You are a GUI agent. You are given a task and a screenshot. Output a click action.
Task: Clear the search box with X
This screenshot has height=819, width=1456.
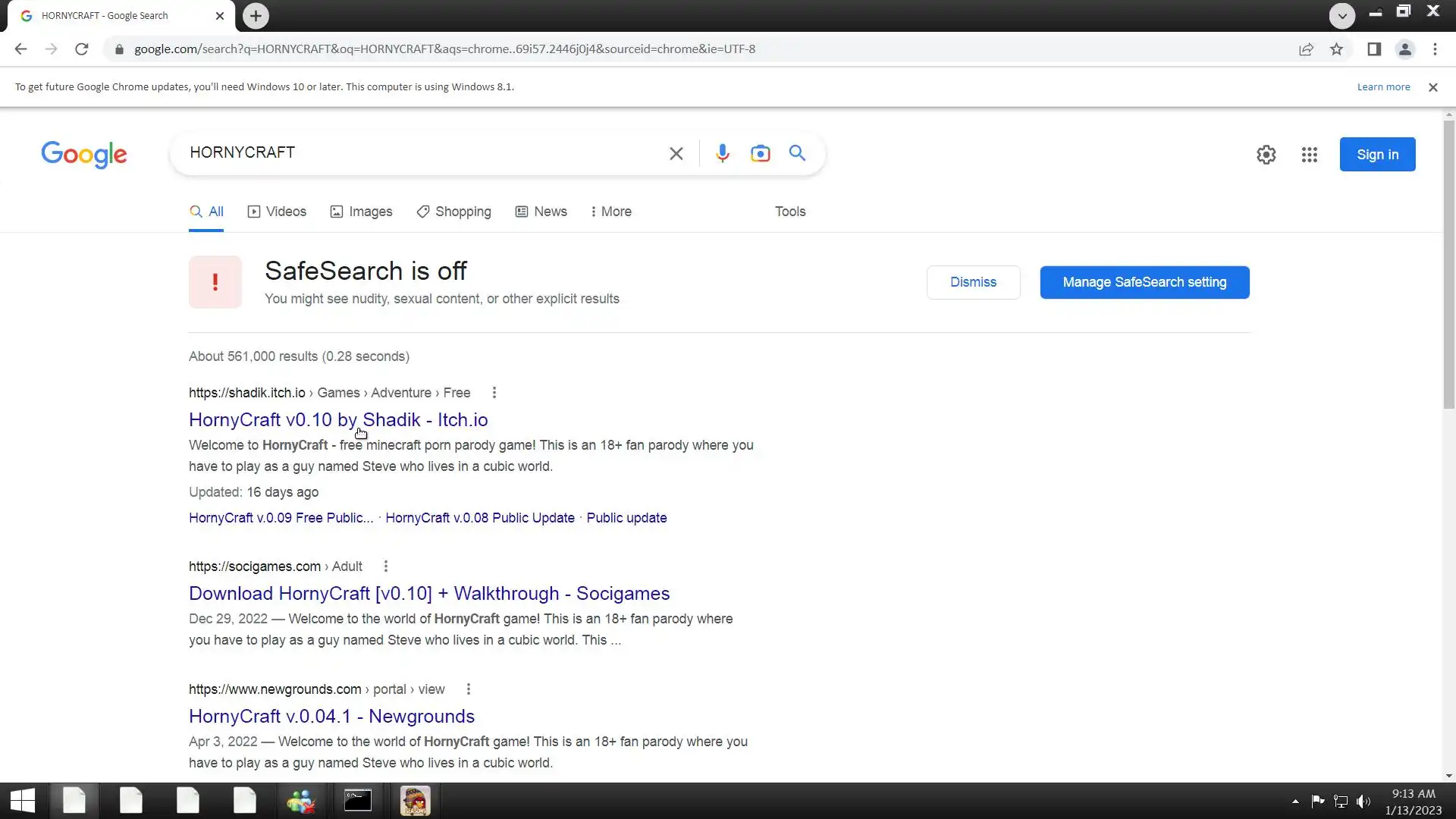coord(676,154)
